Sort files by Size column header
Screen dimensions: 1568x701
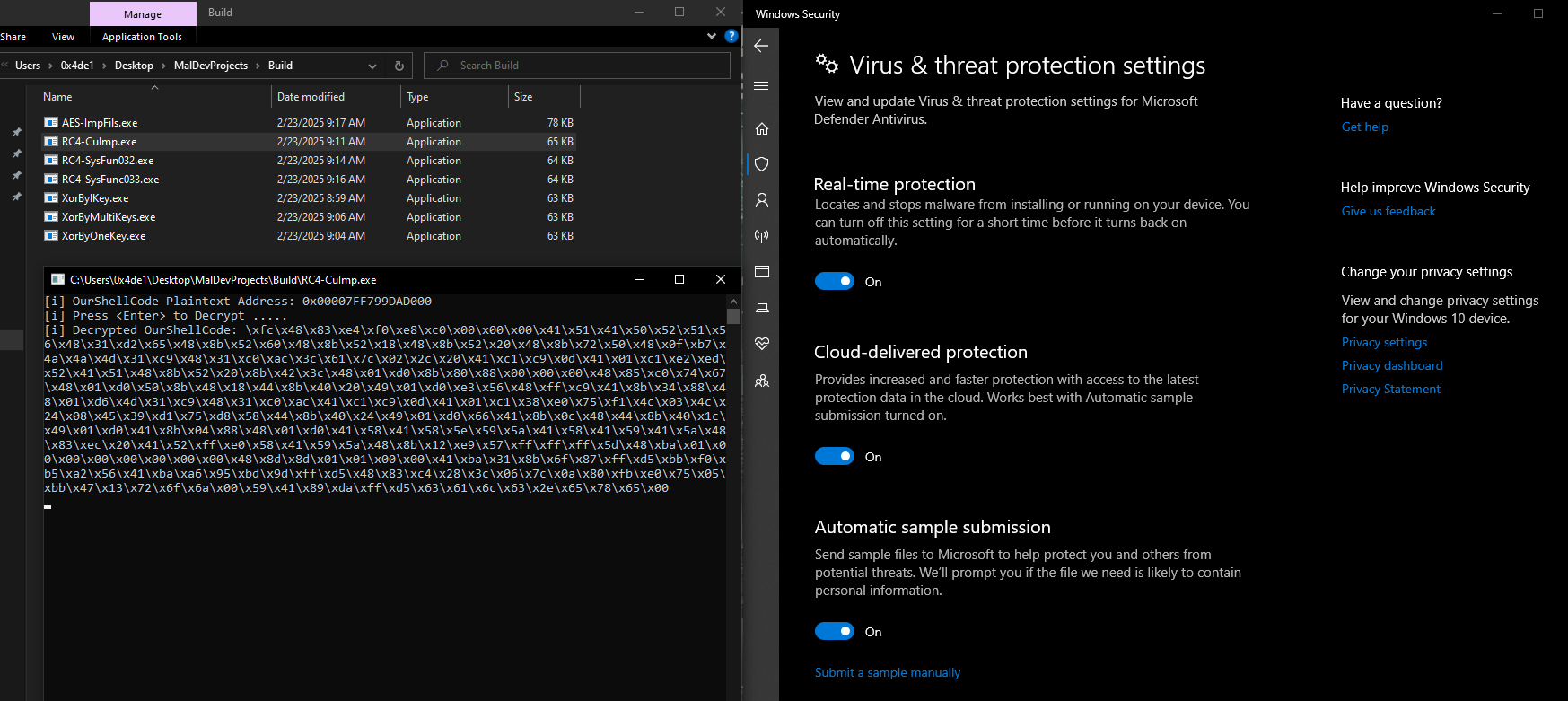coord(544,97)
